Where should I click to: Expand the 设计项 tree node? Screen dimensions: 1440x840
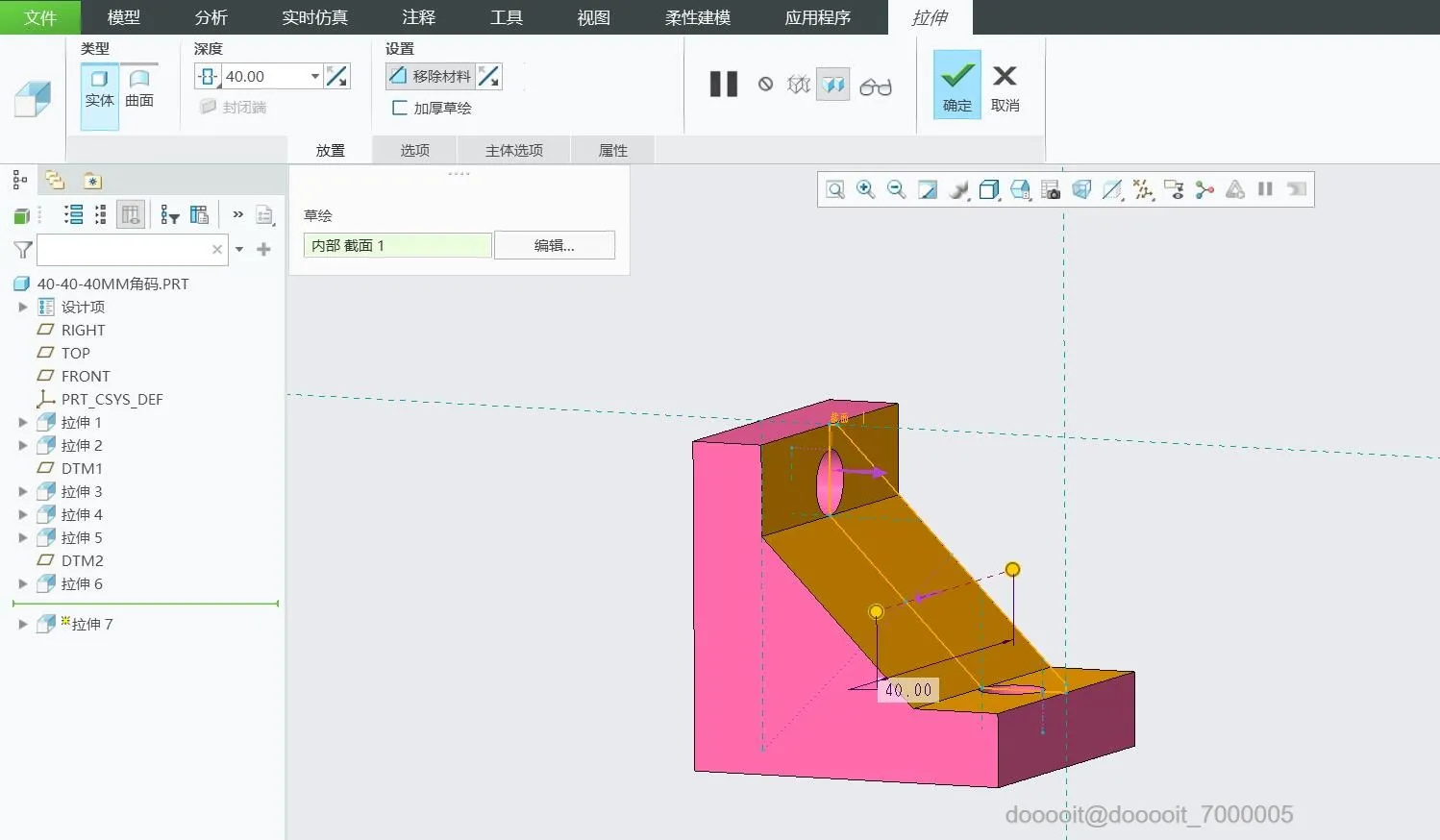[23, 308]
